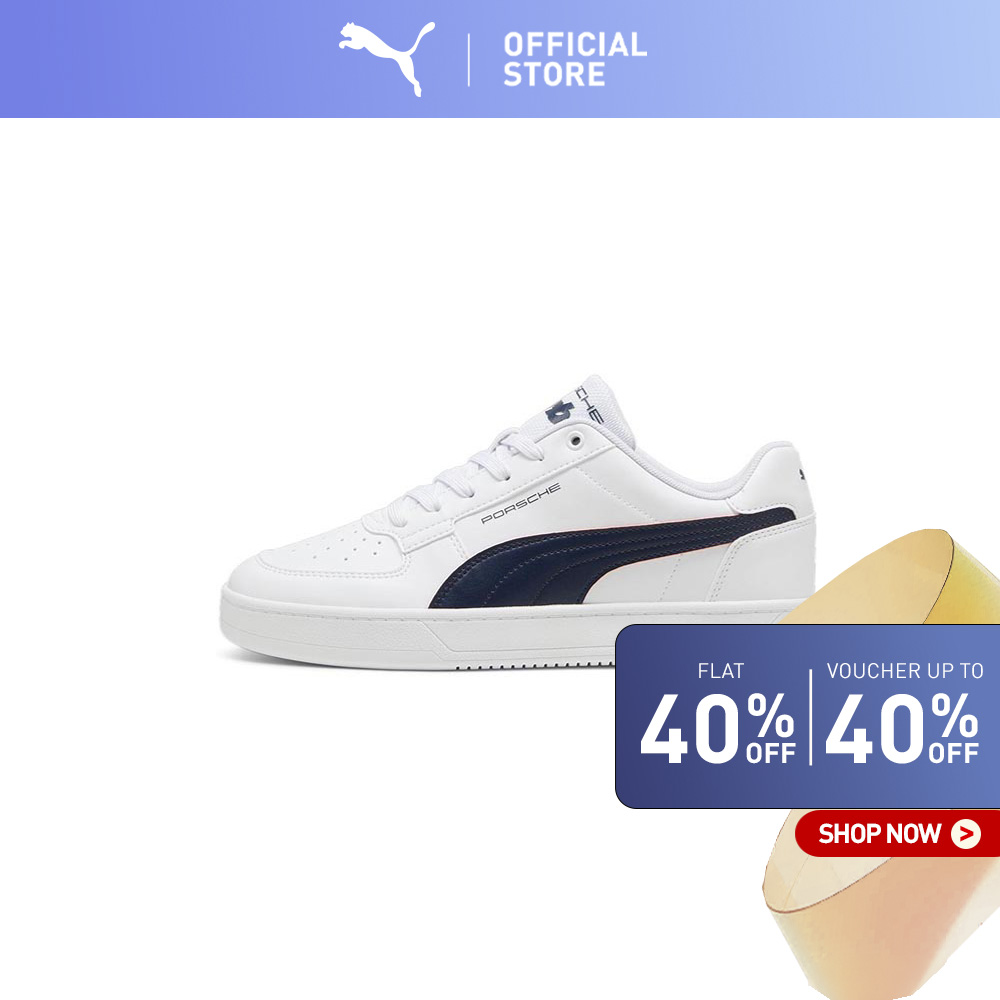Click the metal eyelet on shoe collar

click(575, 441)
